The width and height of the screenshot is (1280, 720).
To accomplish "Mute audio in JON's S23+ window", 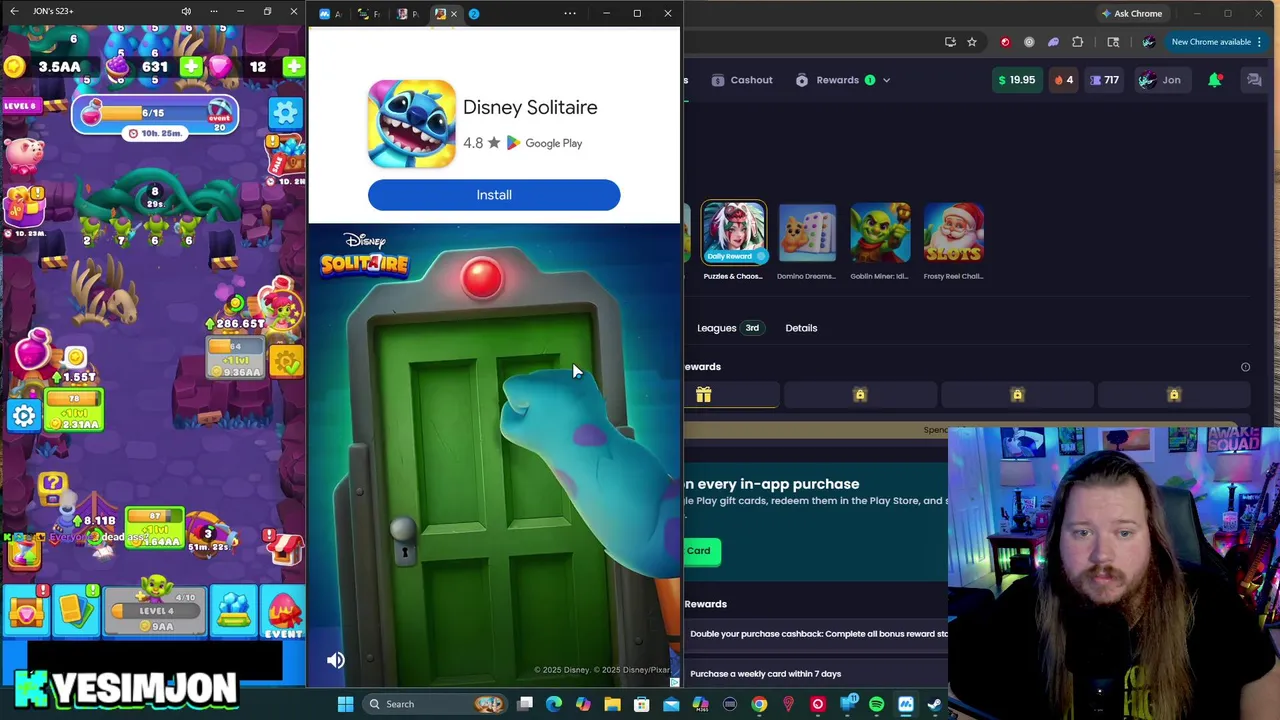I will [x=186, y=11].
